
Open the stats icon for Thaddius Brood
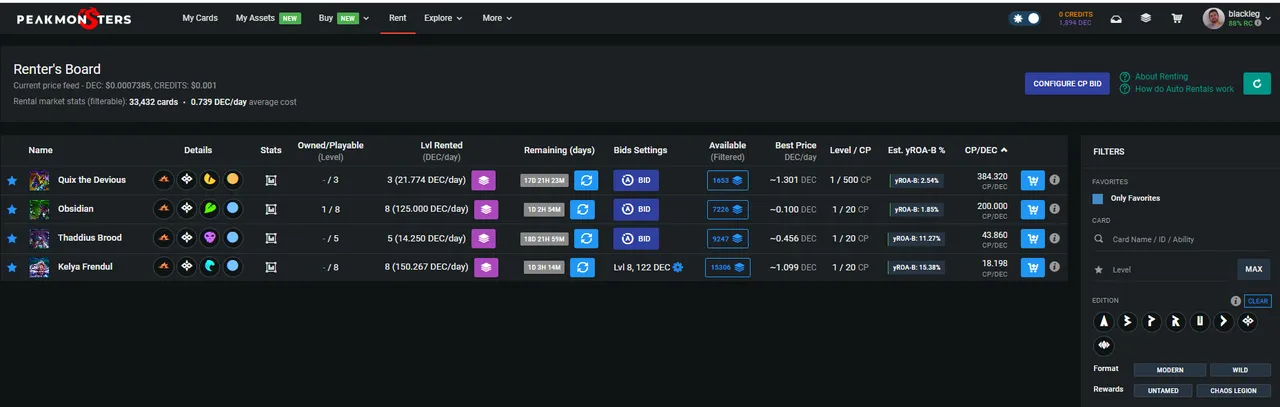coord(271,238)
